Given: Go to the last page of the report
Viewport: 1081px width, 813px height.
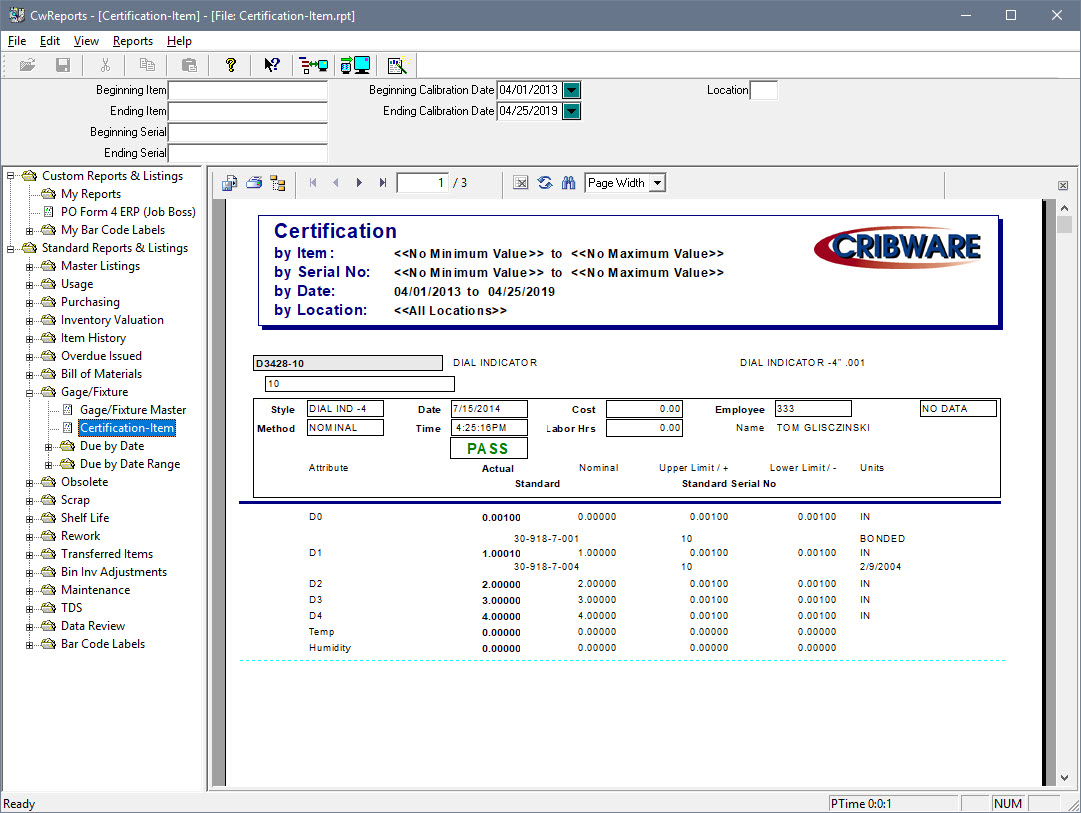Looking at the screenshot, I should click(x=383, y=182).
